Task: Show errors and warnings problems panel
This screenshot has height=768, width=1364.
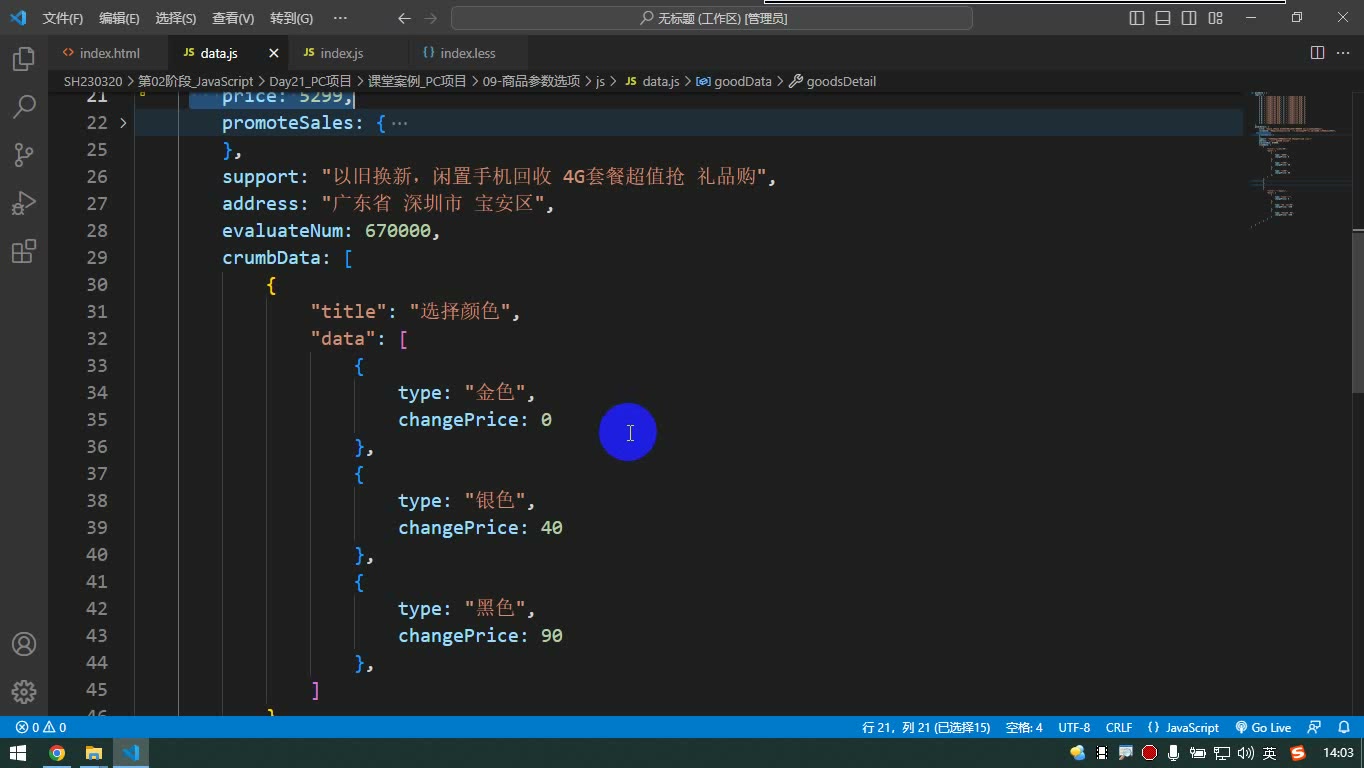Action: (41, 727)
